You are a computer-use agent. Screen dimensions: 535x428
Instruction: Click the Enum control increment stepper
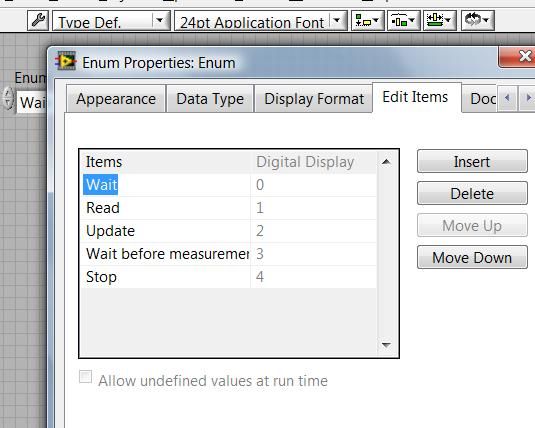(8, 93)
